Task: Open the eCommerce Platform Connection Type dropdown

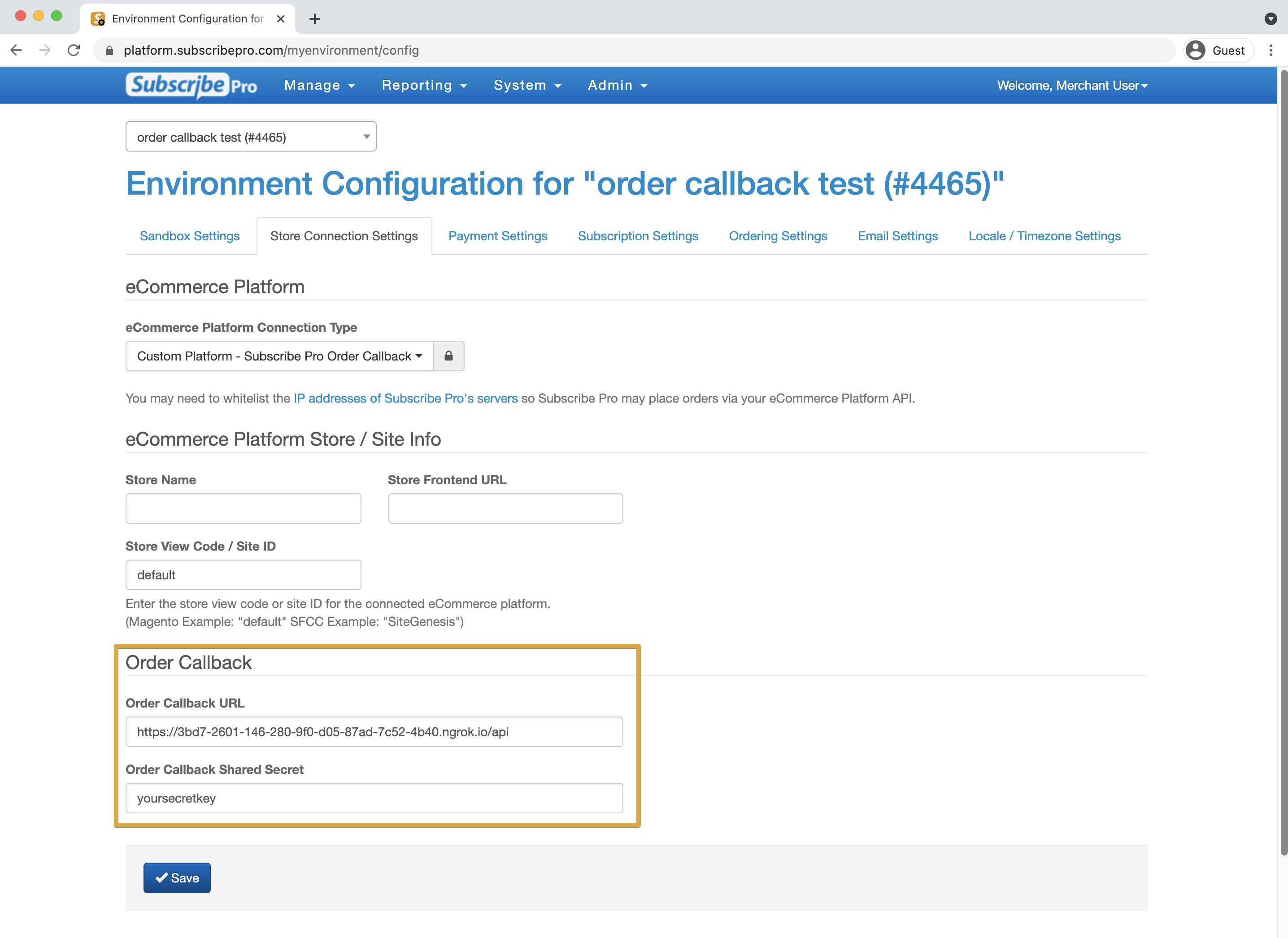Action: tap(279, 356)
